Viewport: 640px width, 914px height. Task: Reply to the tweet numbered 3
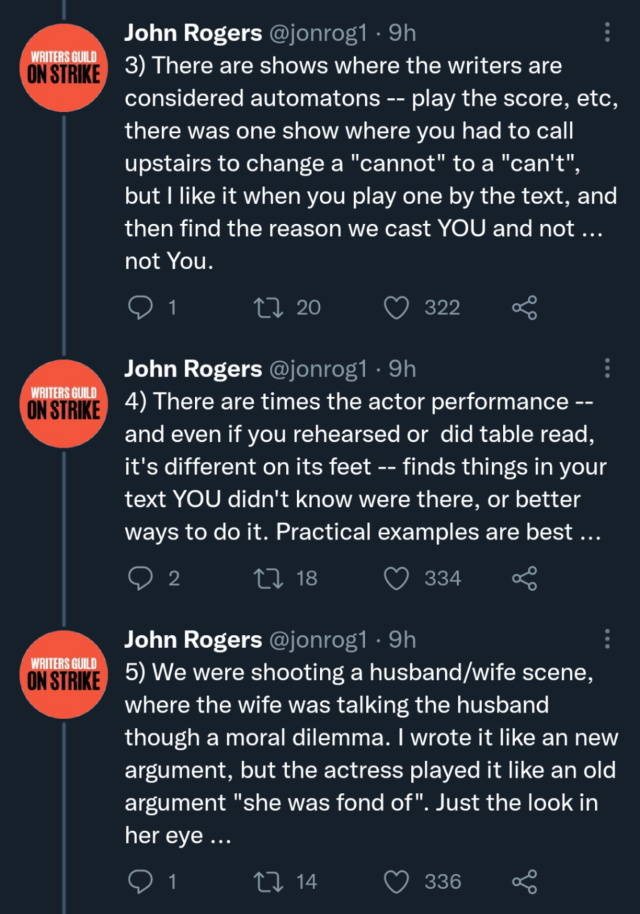[x=139, y=307]
